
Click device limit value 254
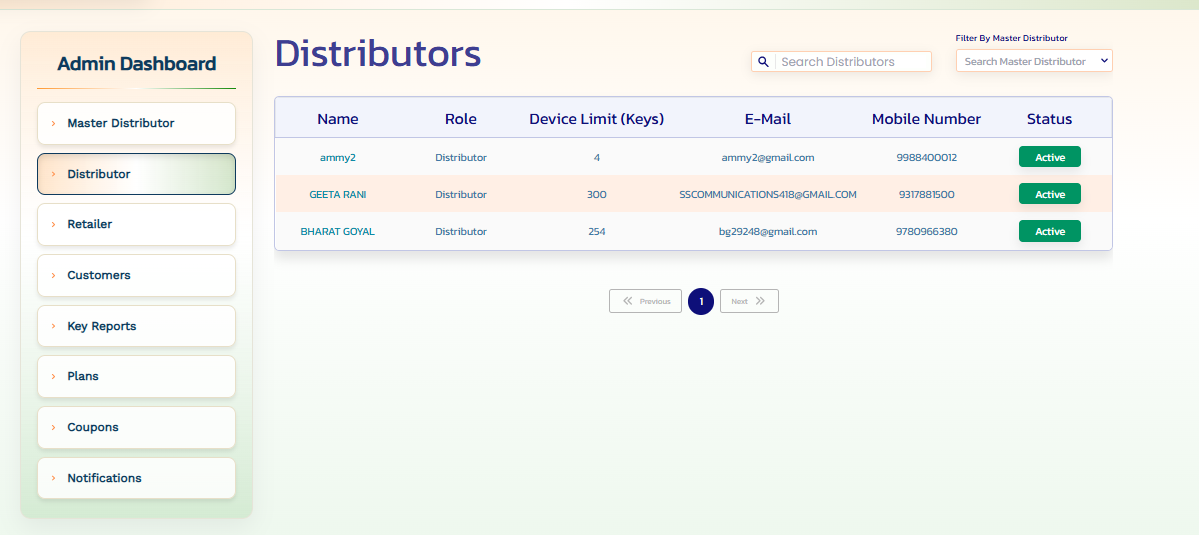point(596,232)
